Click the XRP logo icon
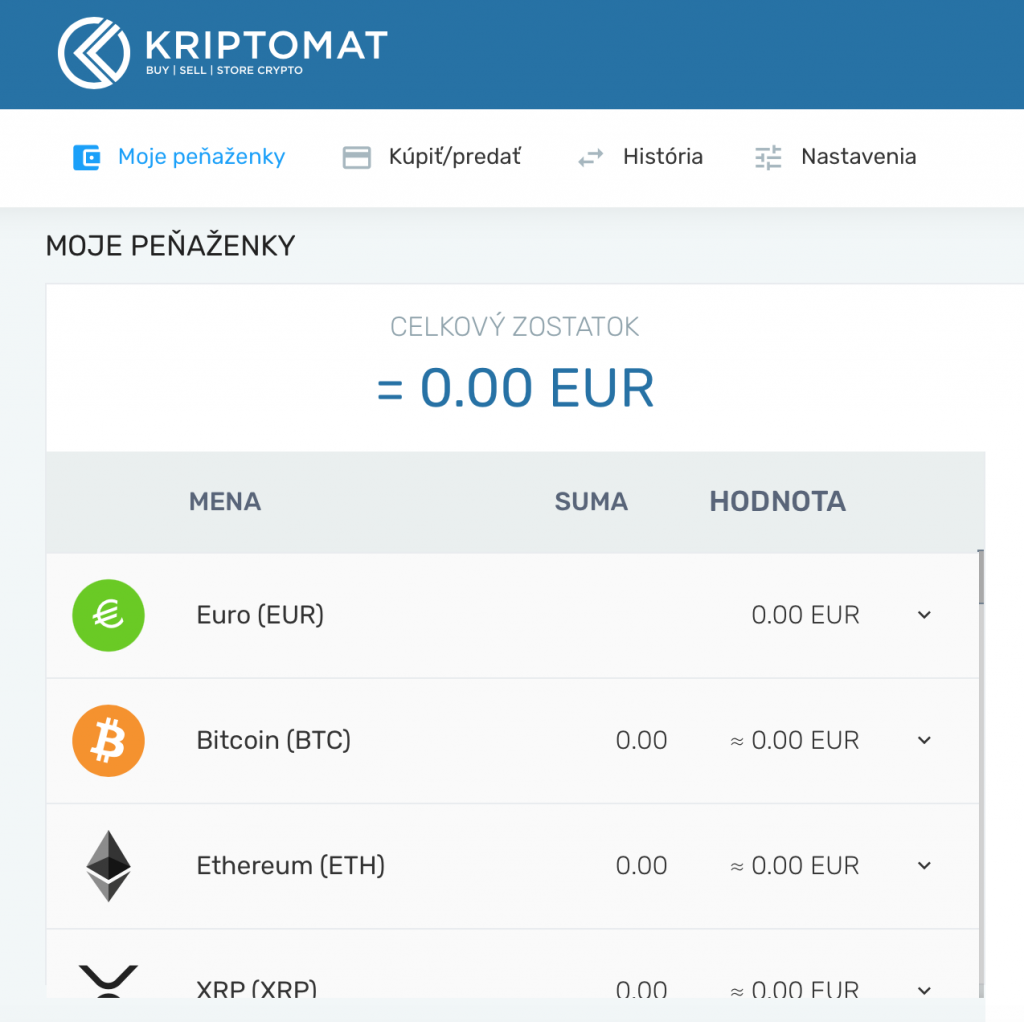This screenshot has height=1022, width=1024. (x=108, y=981)
